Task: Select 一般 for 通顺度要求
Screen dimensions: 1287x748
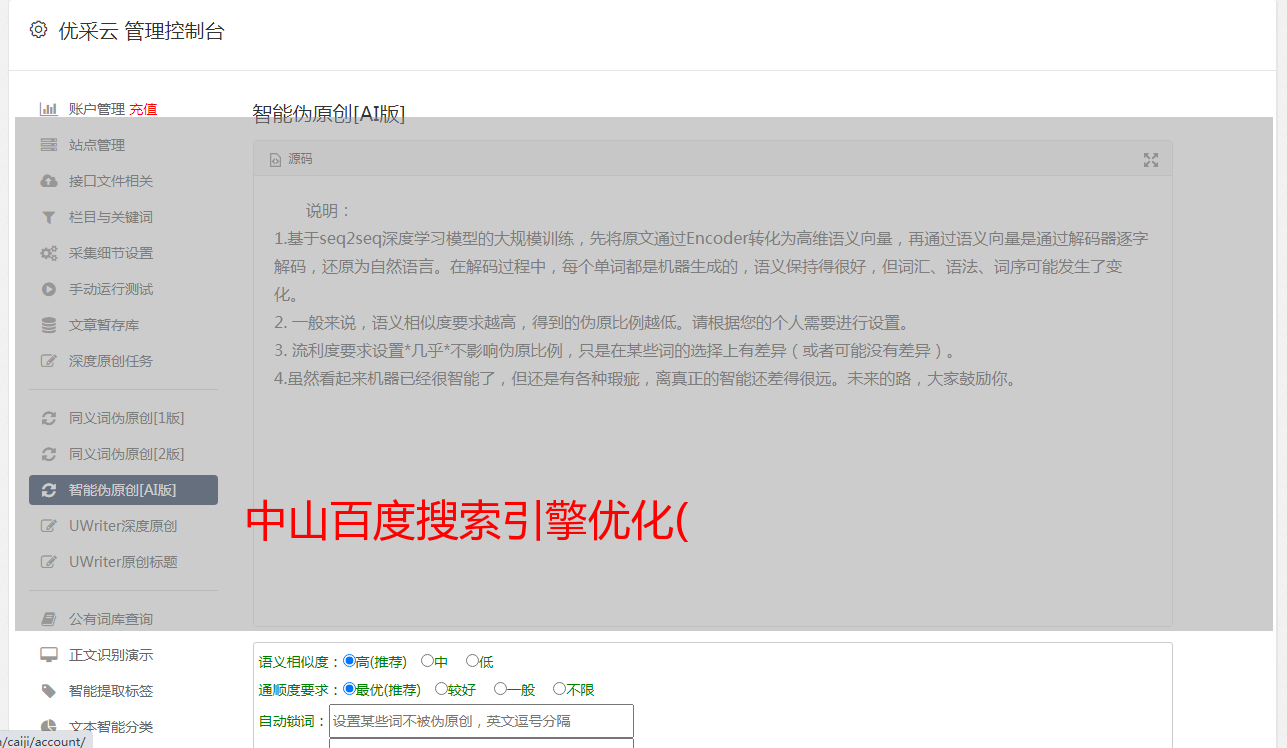Action: point(500,689)
